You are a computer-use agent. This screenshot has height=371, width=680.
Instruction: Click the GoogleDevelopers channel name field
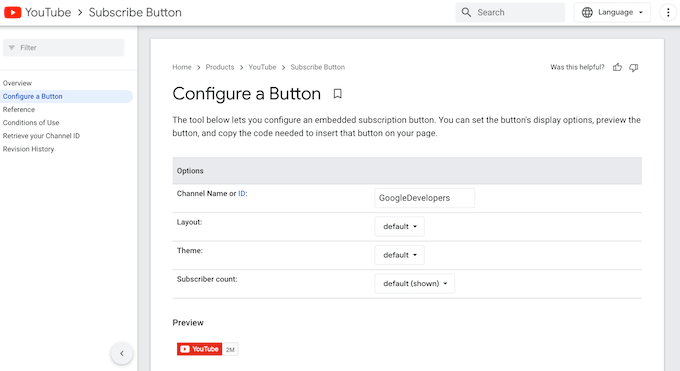click(x=425, y=198)
